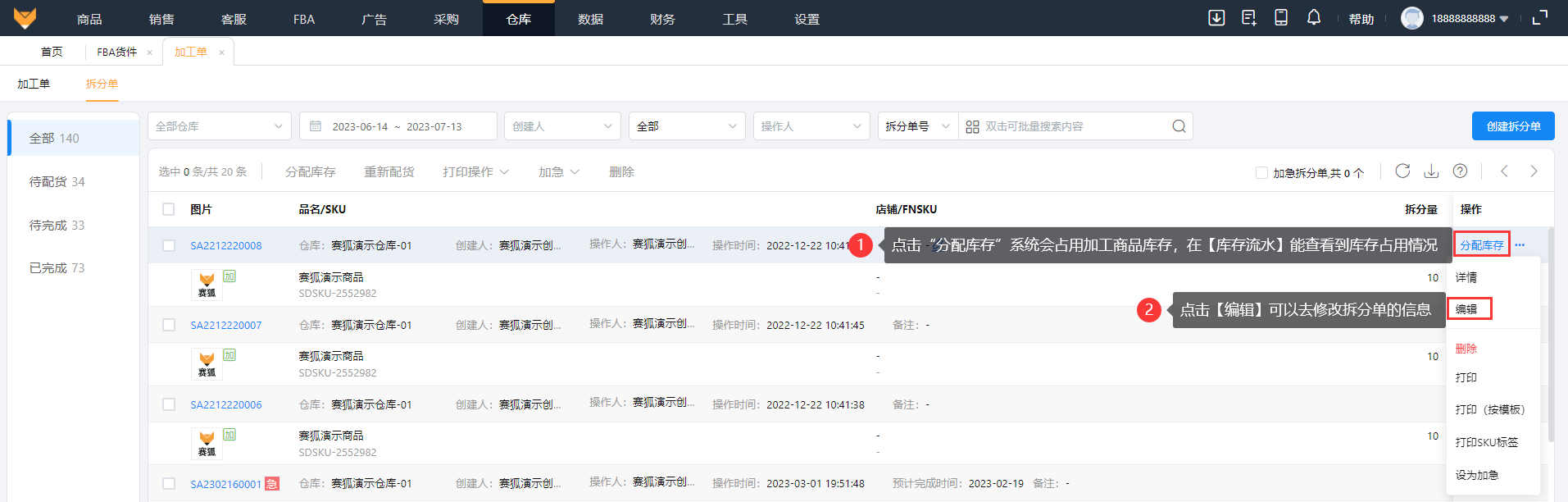Switch to the 加工单 sub-tab
The width and height of the screenshot is (1568, 502).
tap(34, 84)
